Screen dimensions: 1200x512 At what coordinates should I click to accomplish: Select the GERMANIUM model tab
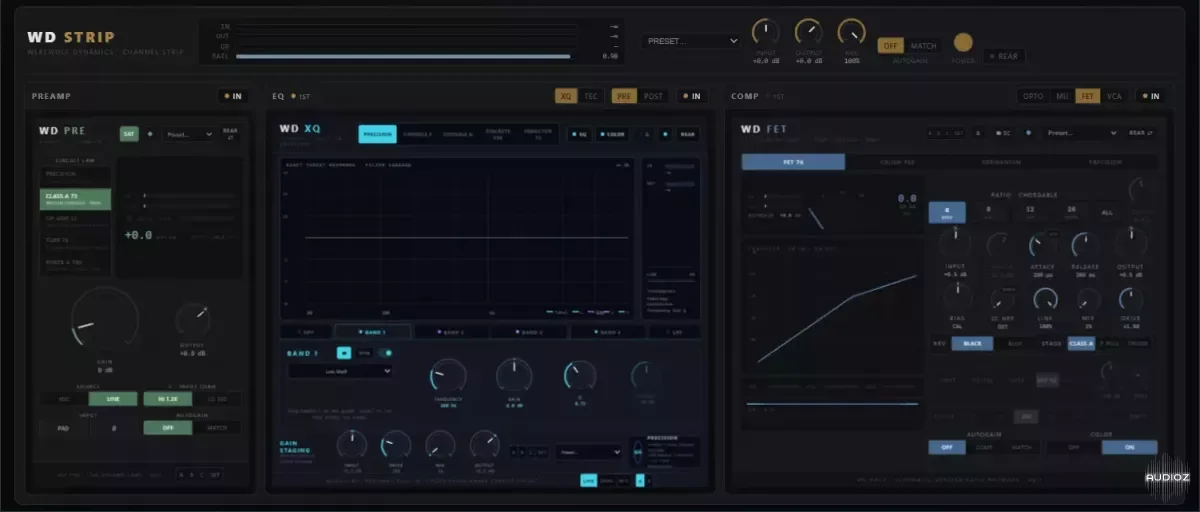(1002, 162)
